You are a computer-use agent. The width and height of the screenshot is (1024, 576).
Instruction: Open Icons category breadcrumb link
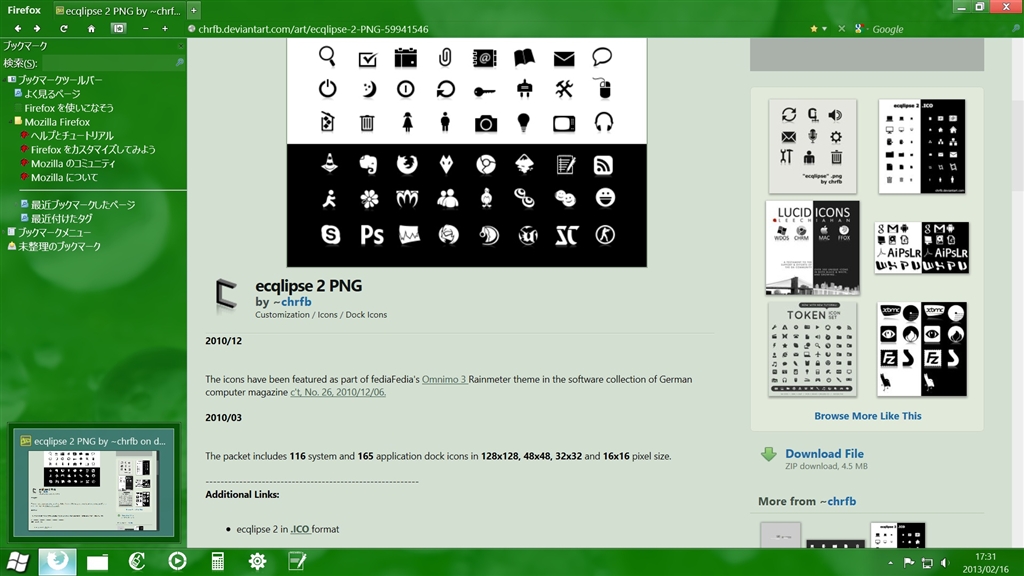327,314
